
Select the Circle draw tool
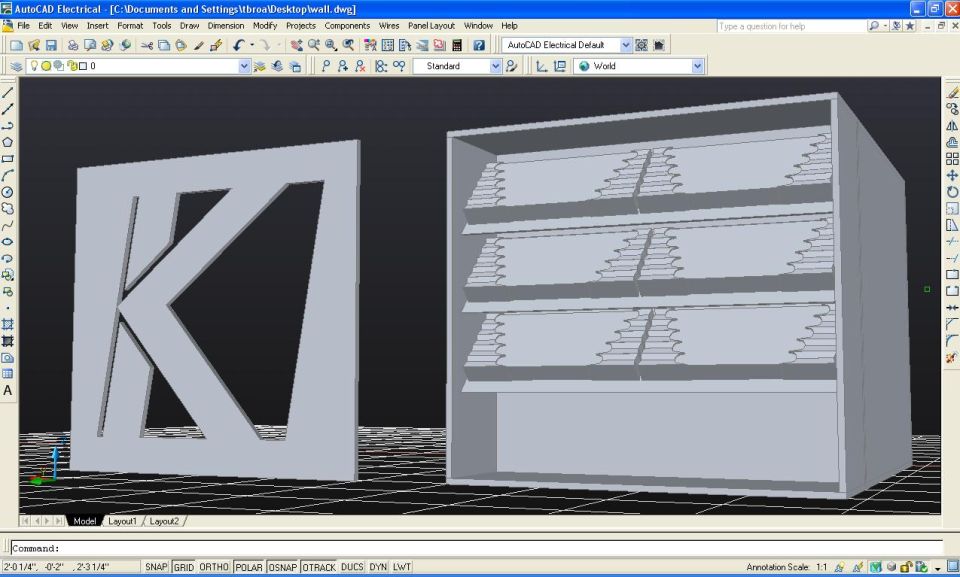click(8, 192)
